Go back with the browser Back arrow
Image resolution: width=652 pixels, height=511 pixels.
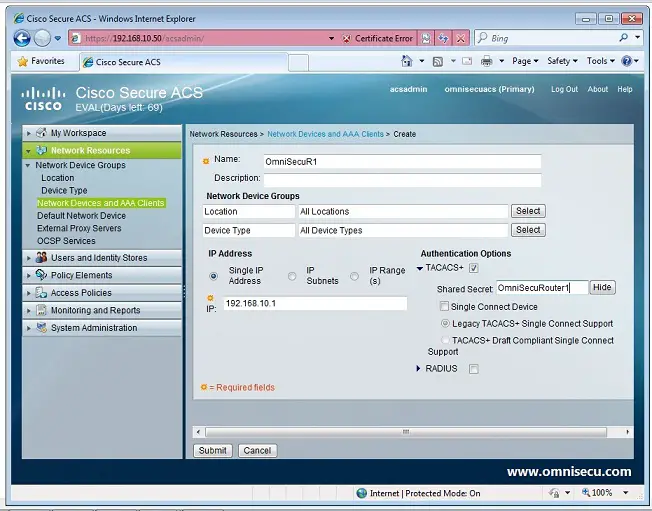point(22,39)
